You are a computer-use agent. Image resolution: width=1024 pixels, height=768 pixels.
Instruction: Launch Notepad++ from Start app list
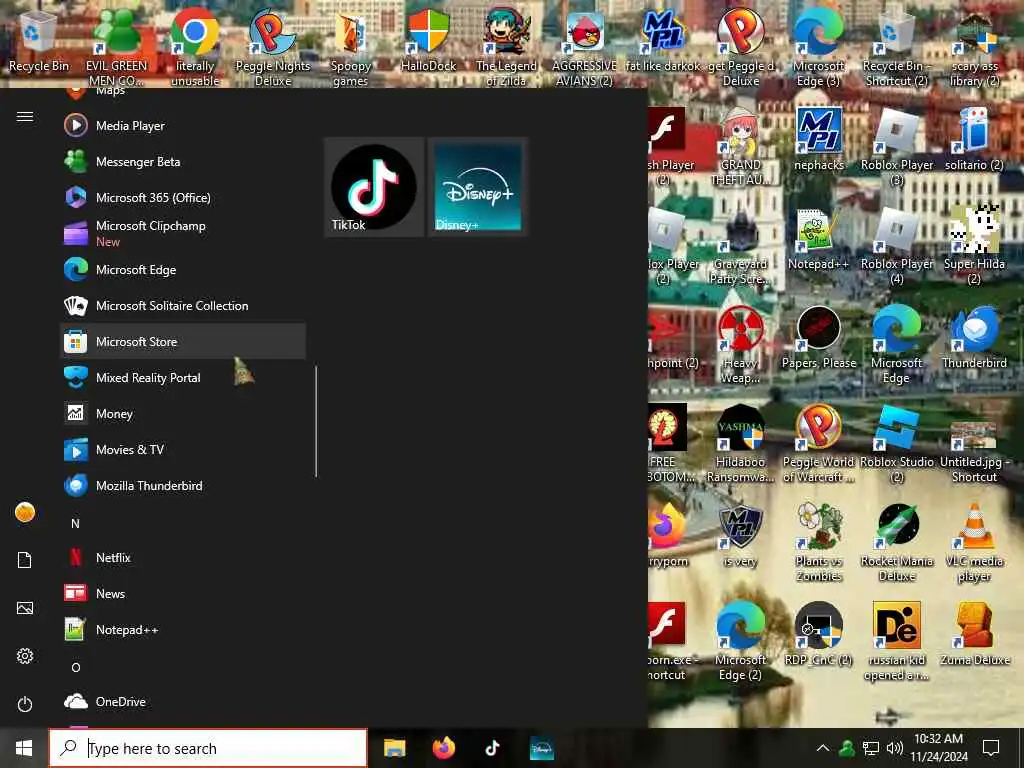click(183, 630)
